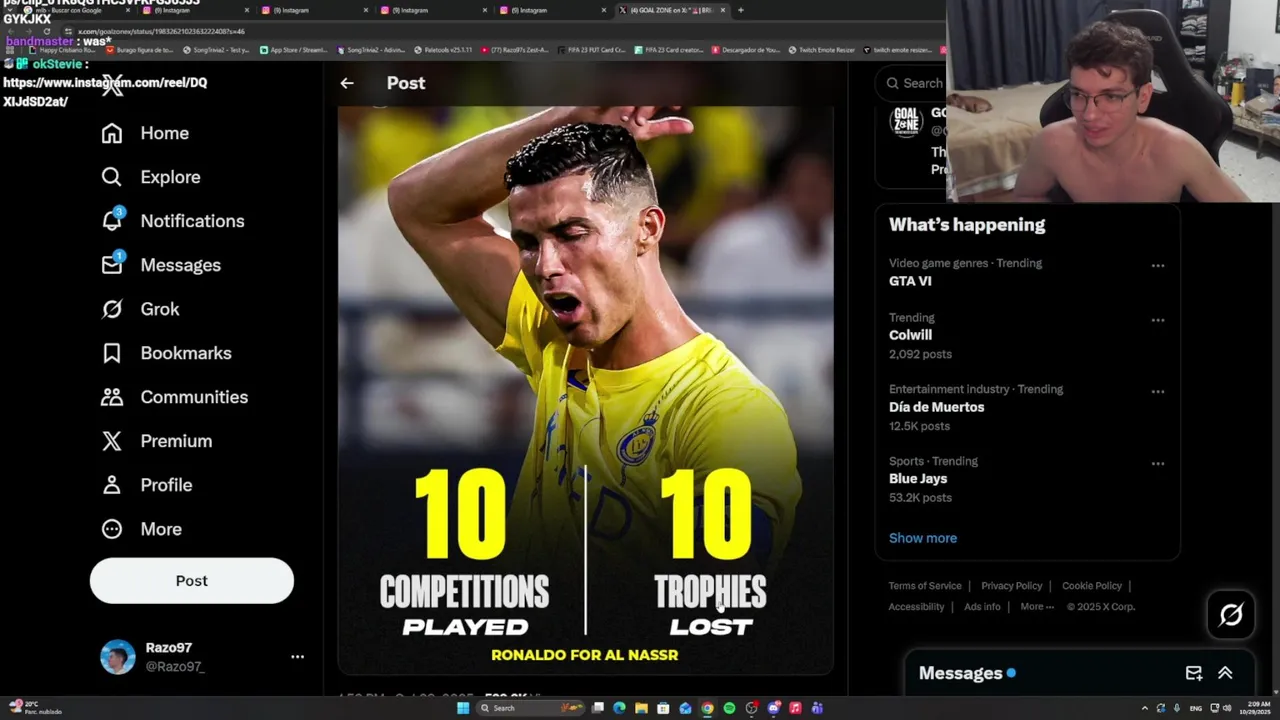Click the X Search field
The height and width of the screenshot is (720, 1280).
click(912, 83)
